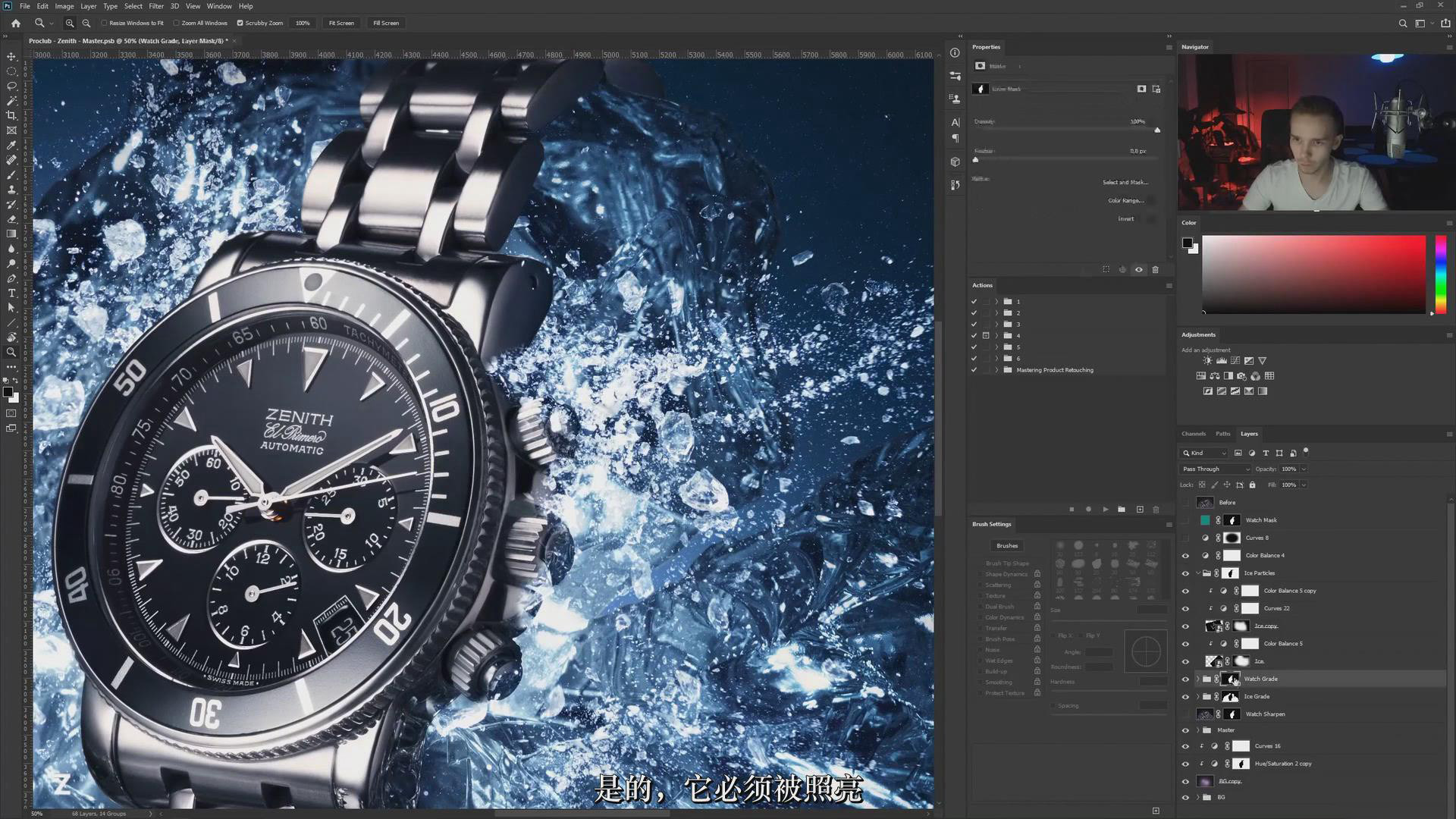This screenshot has width=1456, height=819.
Task: Click the Zoom Out magnifier icon
Action: 86,24
